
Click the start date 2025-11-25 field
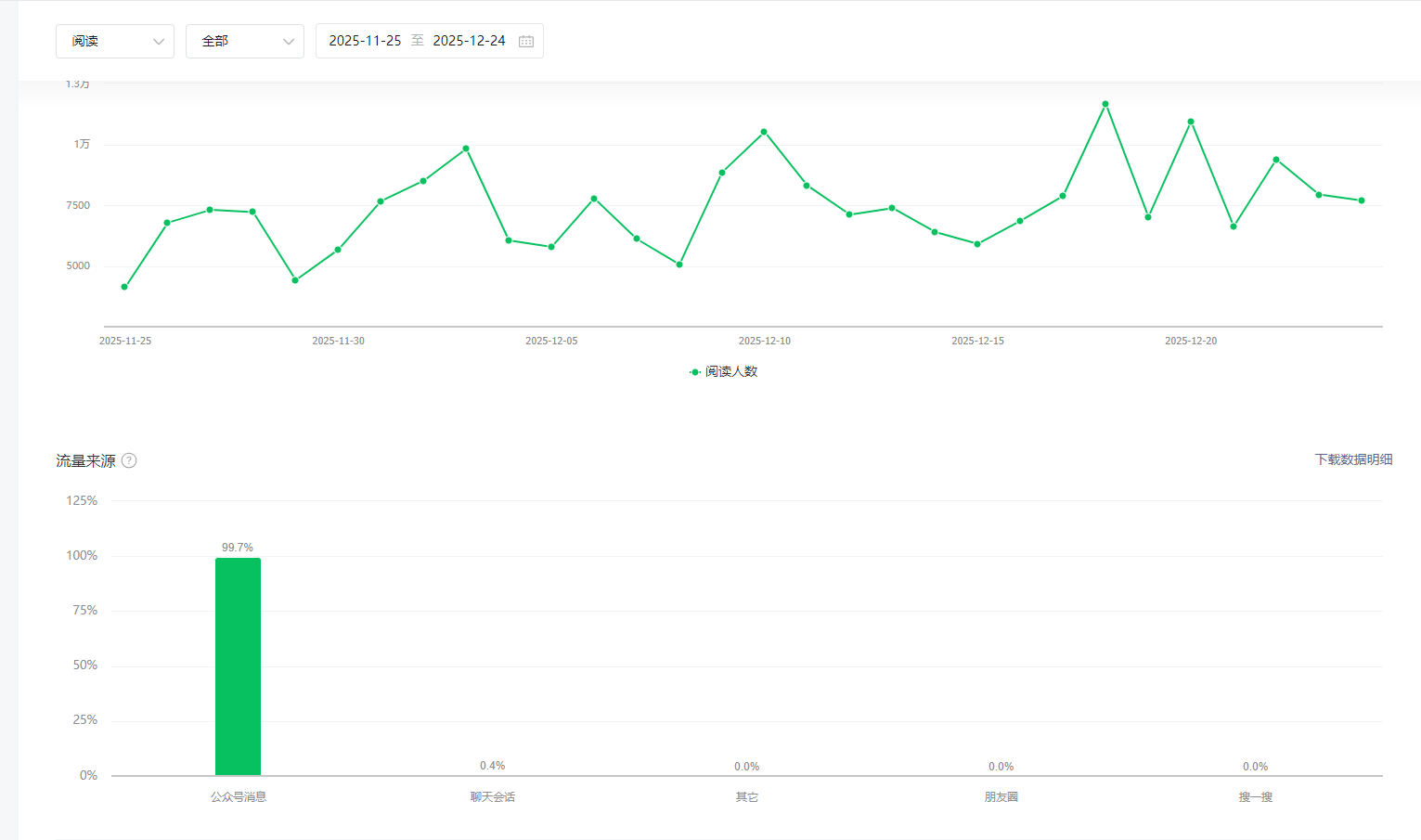[365, 41]
